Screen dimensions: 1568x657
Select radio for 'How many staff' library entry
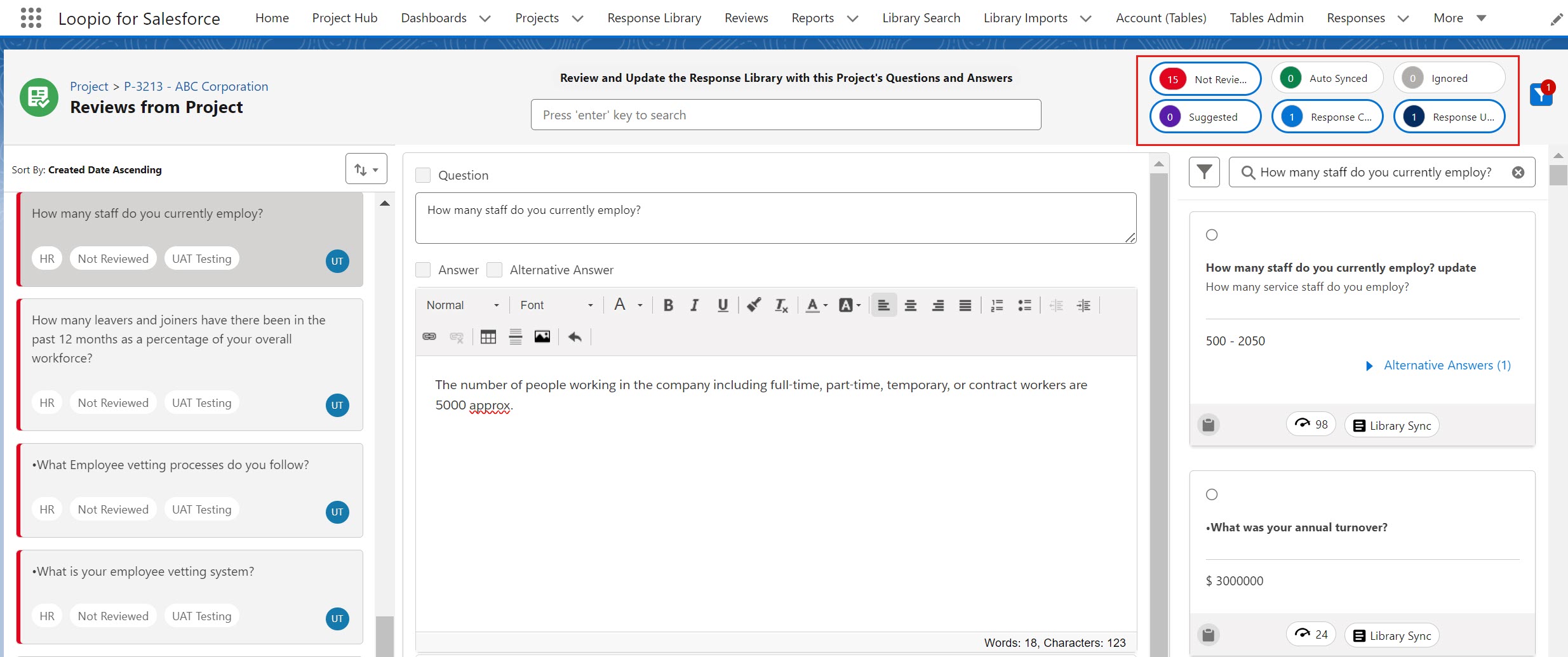1212,235
